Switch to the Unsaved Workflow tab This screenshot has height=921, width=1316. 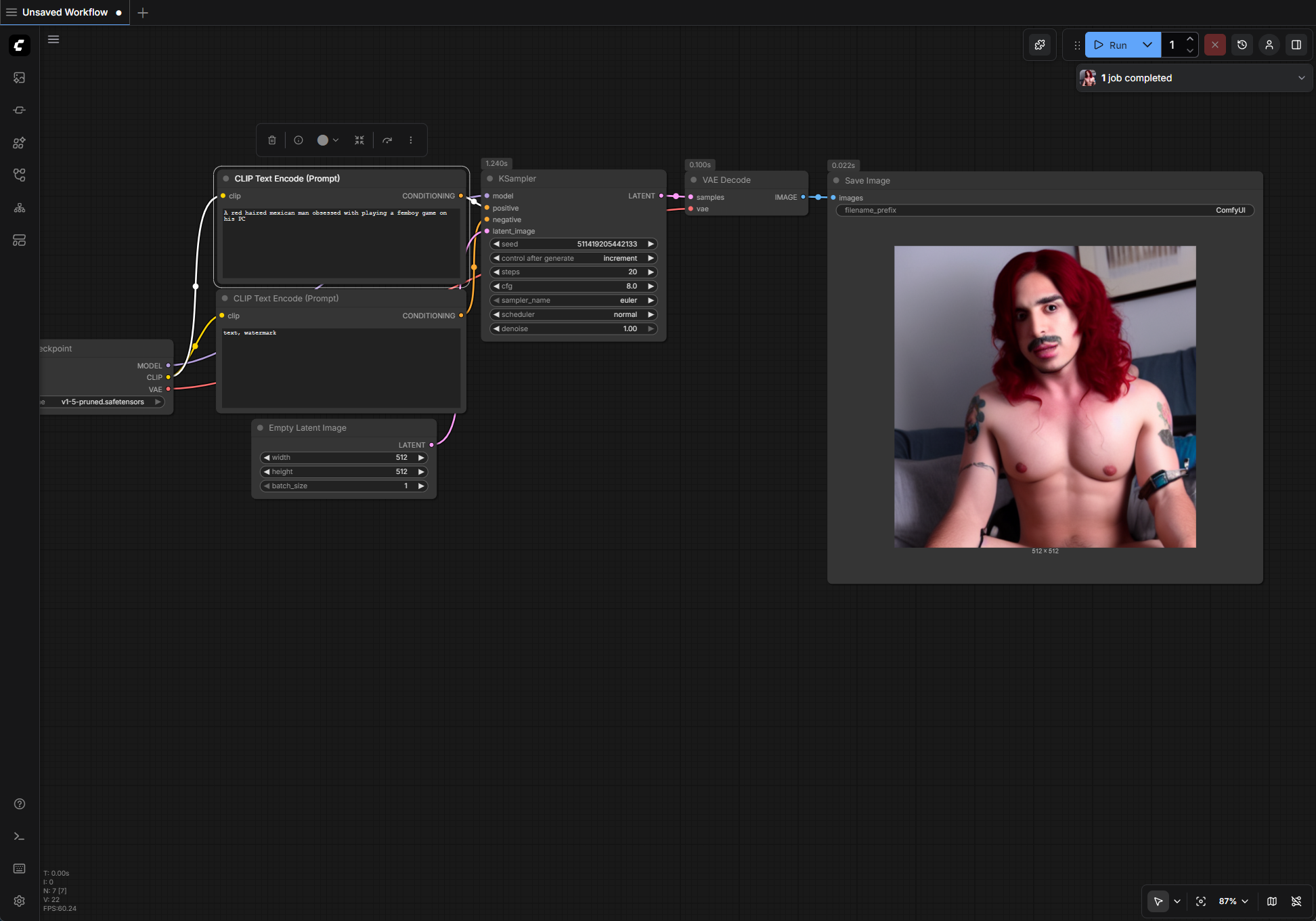click(x=65, y=12)
